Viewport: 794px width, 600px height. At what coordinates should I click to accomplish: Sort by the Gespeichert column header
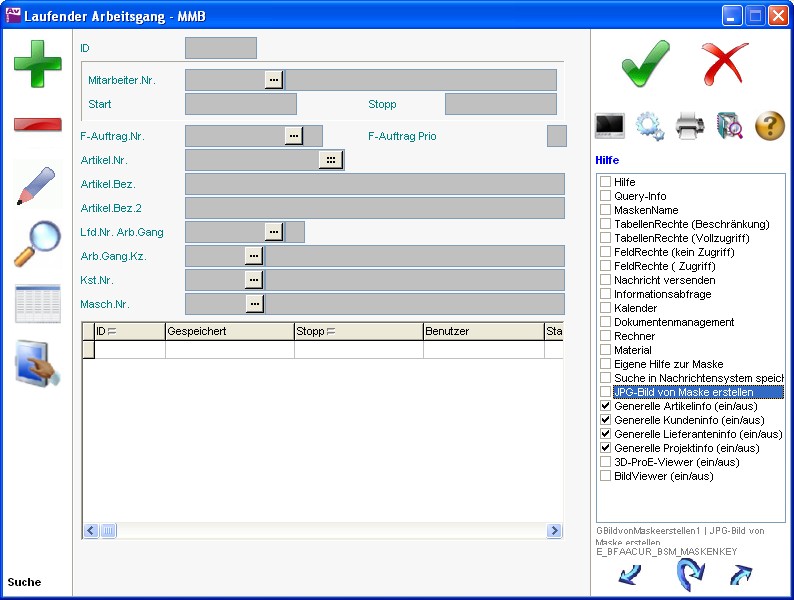(229, 331)
